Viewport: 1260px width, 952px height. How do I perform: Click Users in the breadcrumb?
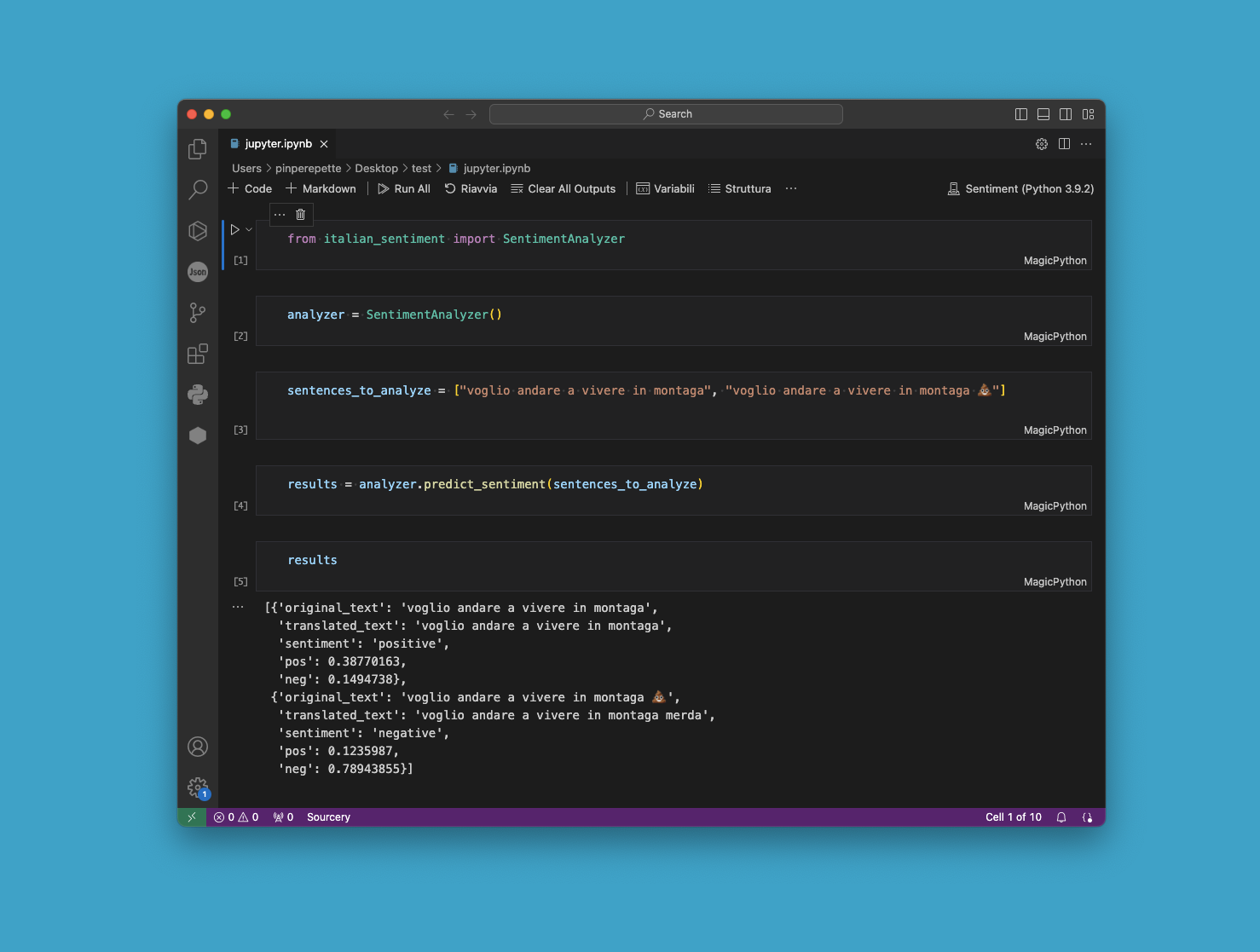(246, 169)
